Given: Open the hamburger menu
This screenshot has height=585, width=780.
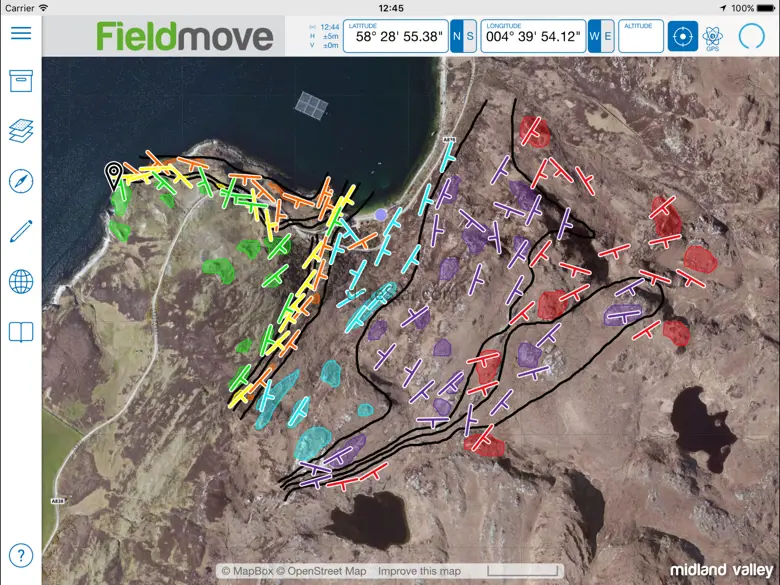Looking at the screenshot, I should click(21, 33).
